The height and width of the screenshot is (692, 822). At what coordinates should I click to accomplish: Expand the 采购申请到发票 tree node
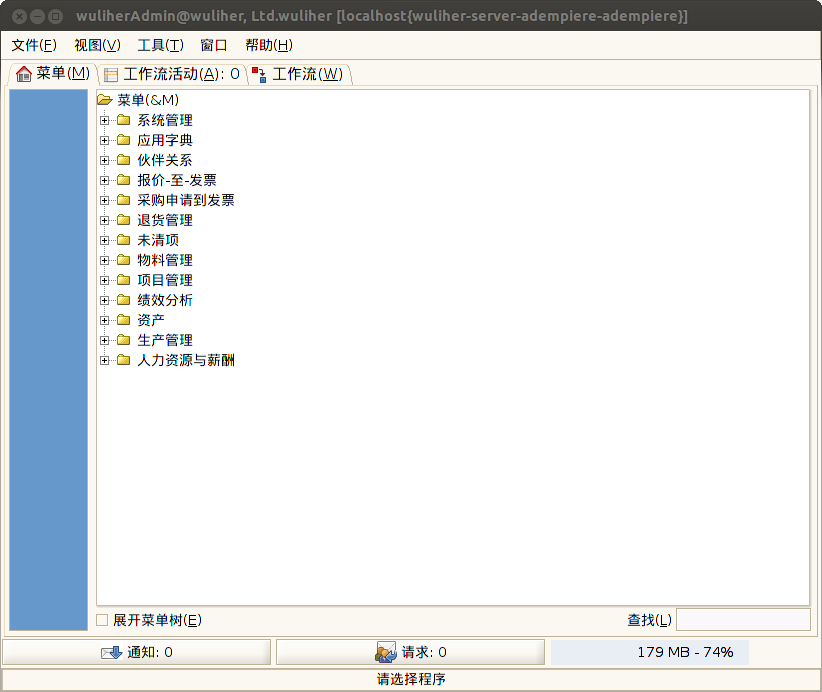(105, 200)
